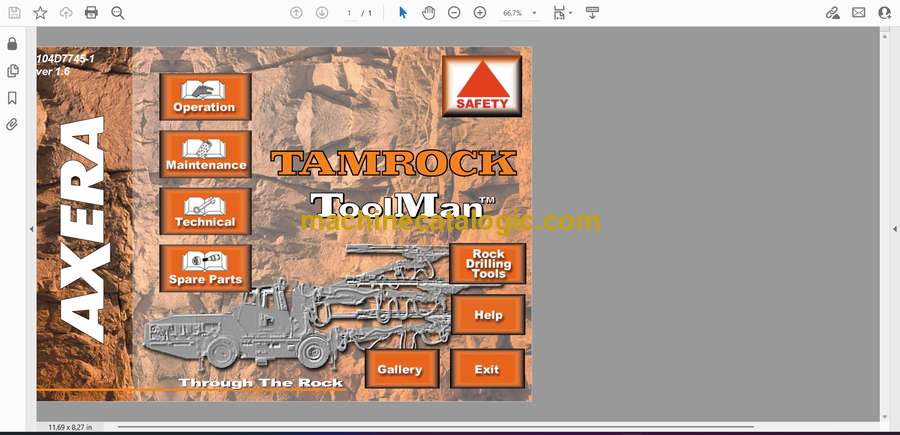Viewport: 900px width, 435px height.
Task: Open the fit page options dropdown
Action: click(562, 13)
